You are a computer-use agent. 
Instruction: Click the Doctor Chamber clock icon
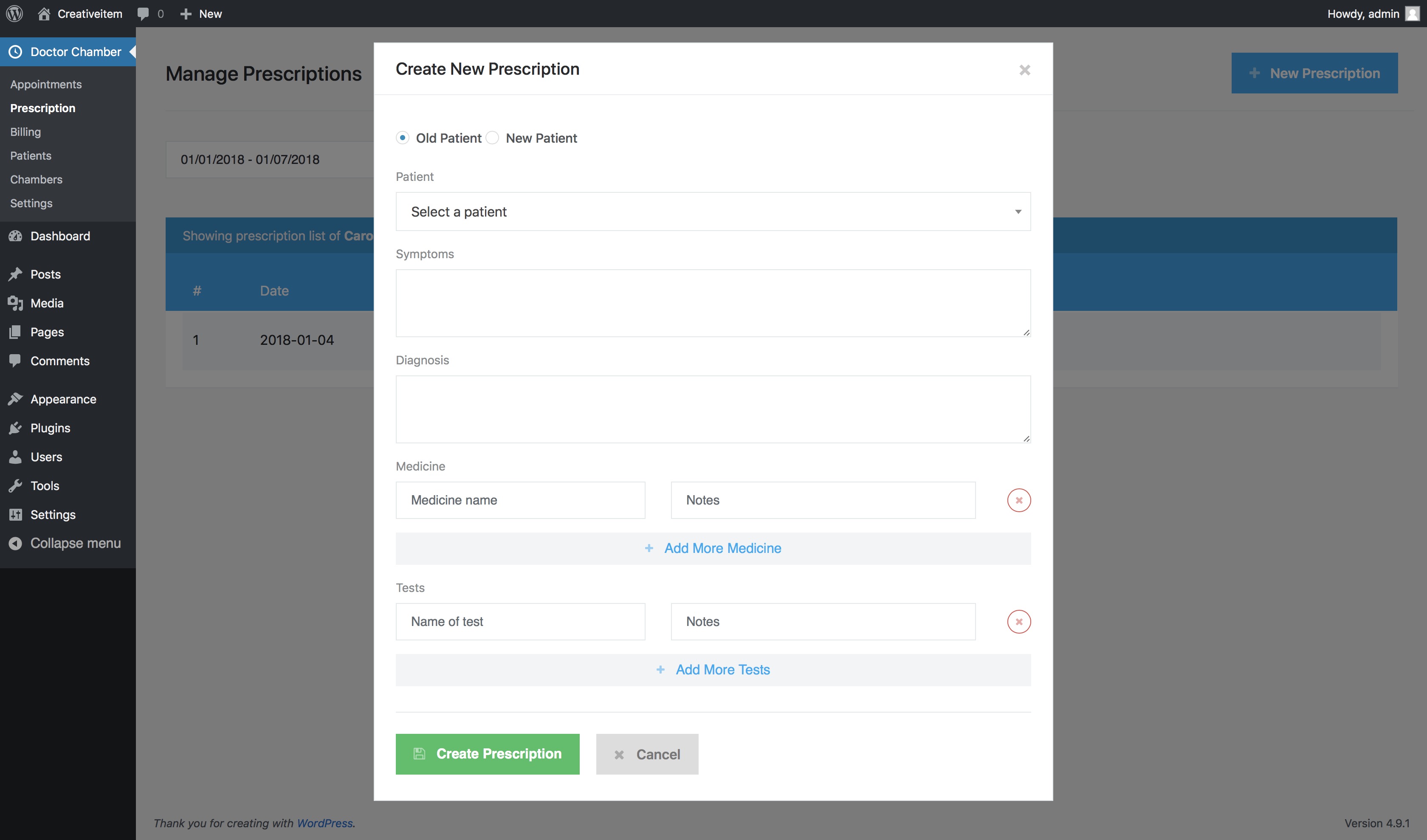coord(15,51)
